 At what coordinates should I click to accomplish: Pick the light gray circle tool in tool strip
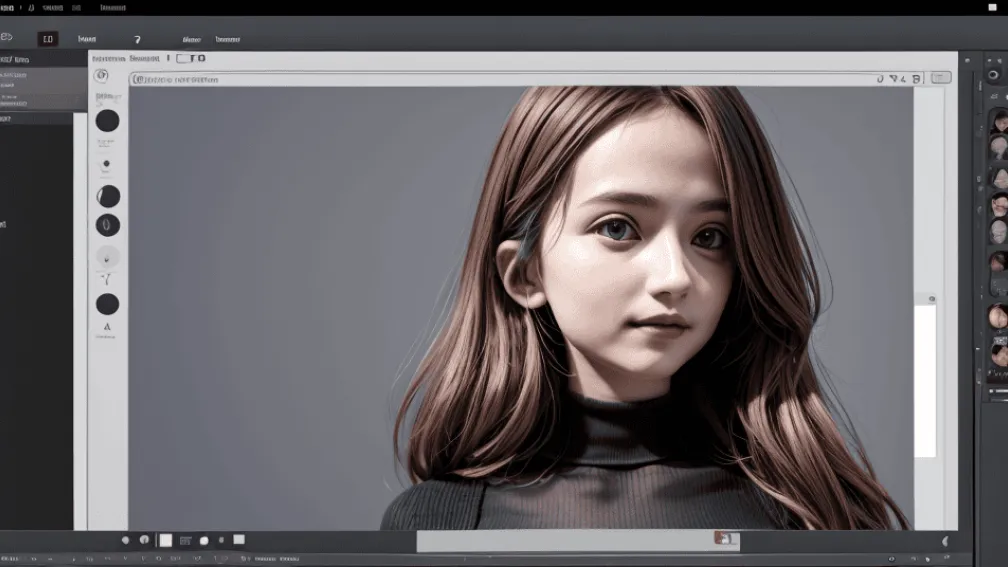(107, 256)
